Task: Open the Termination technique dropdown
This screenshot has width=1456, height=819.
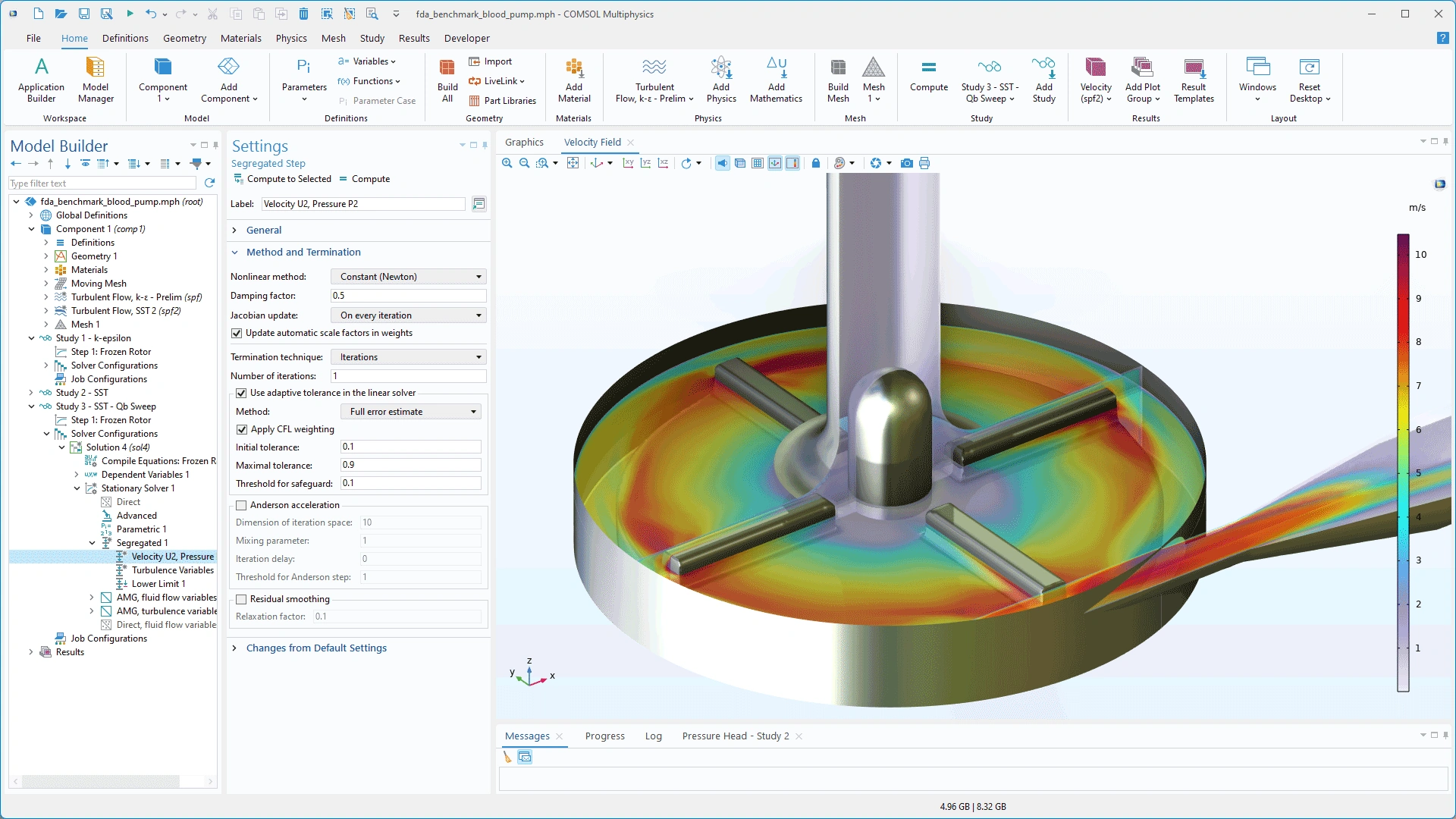Action: [409, 357]
